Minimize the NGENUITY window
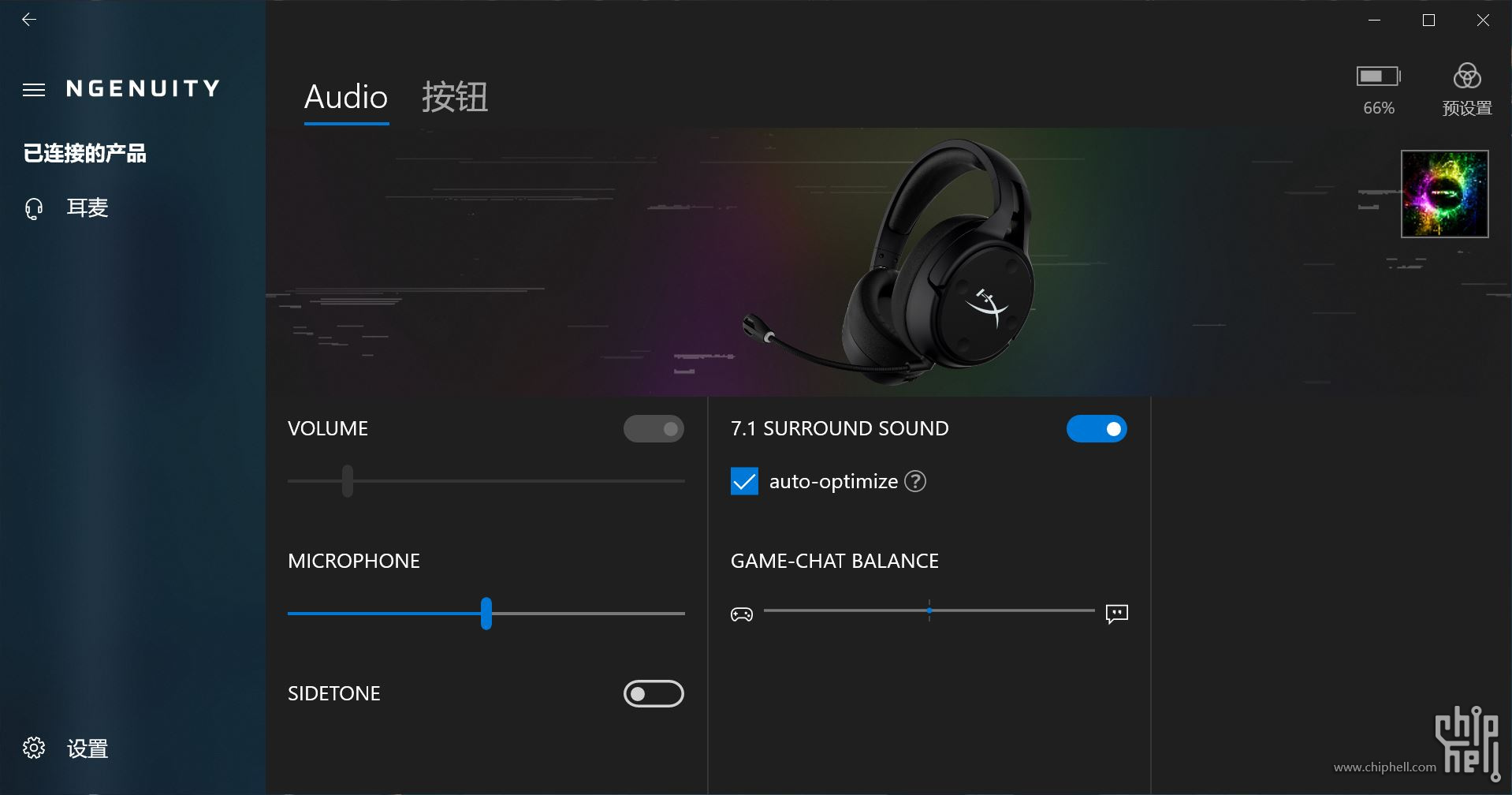Screen dimensions: 1512x795 coord(1375,20)
